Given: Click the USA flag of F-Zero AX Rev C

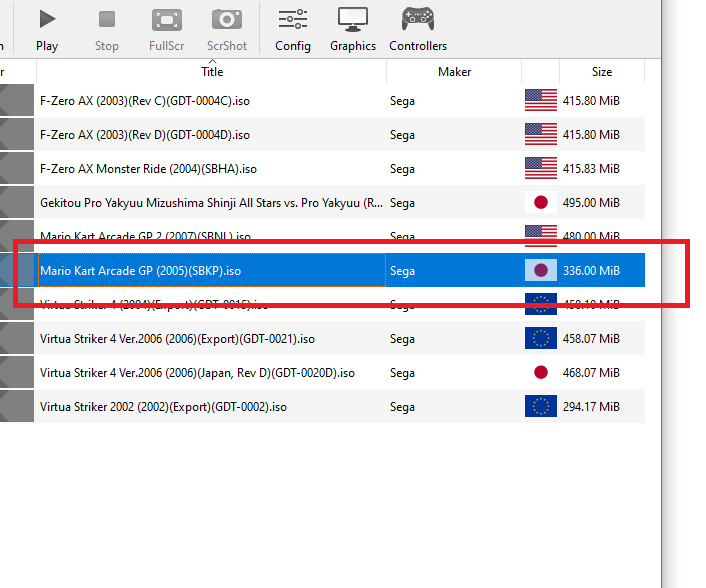Looking at the screenshot, I should [x=541, y=100].
